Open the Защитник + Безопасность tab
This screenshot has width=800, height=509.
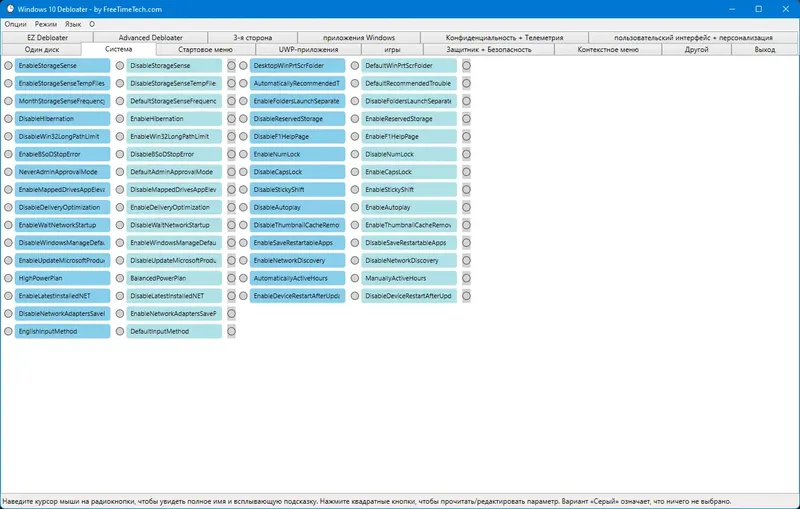489,49
